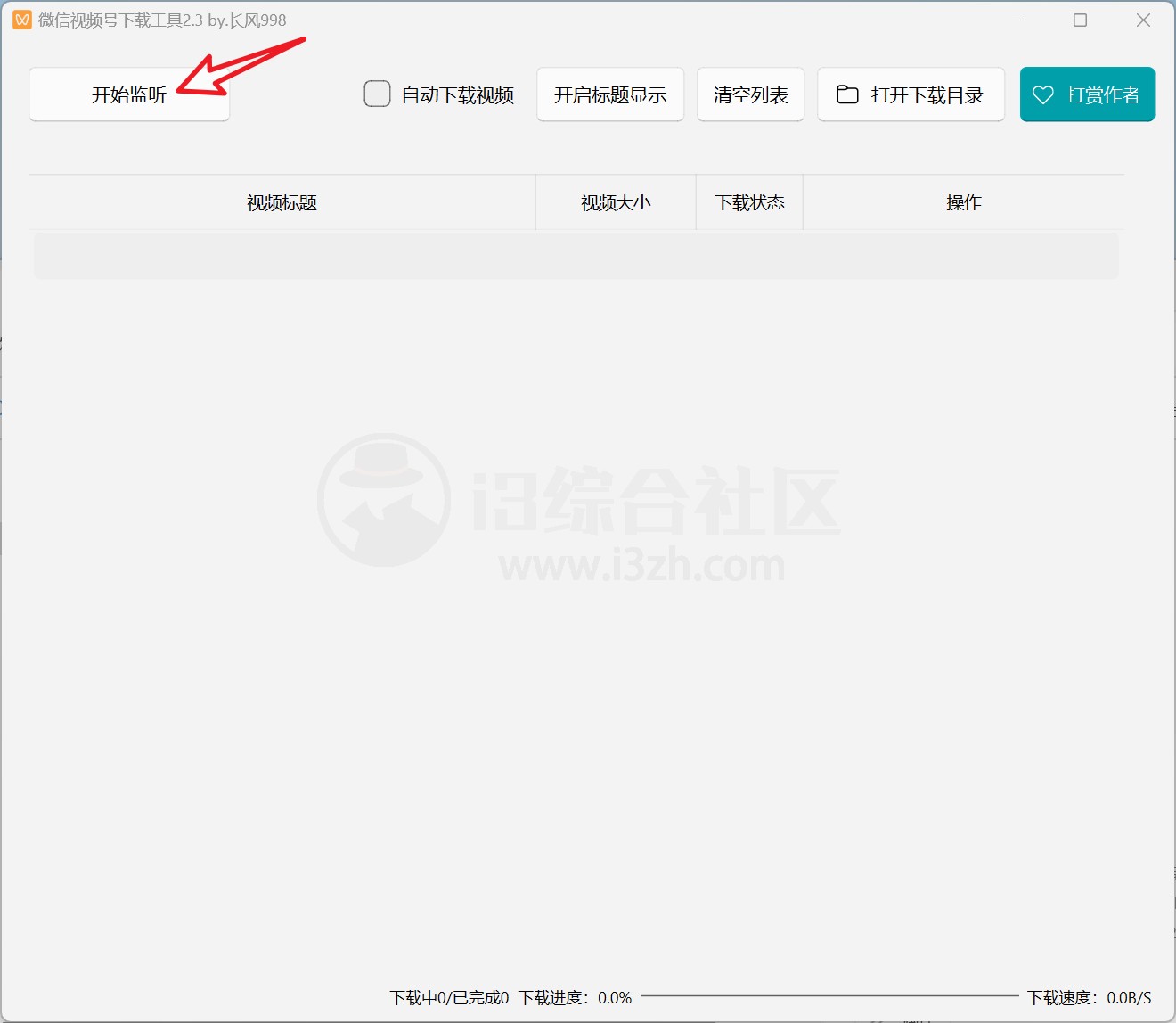Click the 下载中0/已完成0 status text
1176x1023 pixels.
450,998
